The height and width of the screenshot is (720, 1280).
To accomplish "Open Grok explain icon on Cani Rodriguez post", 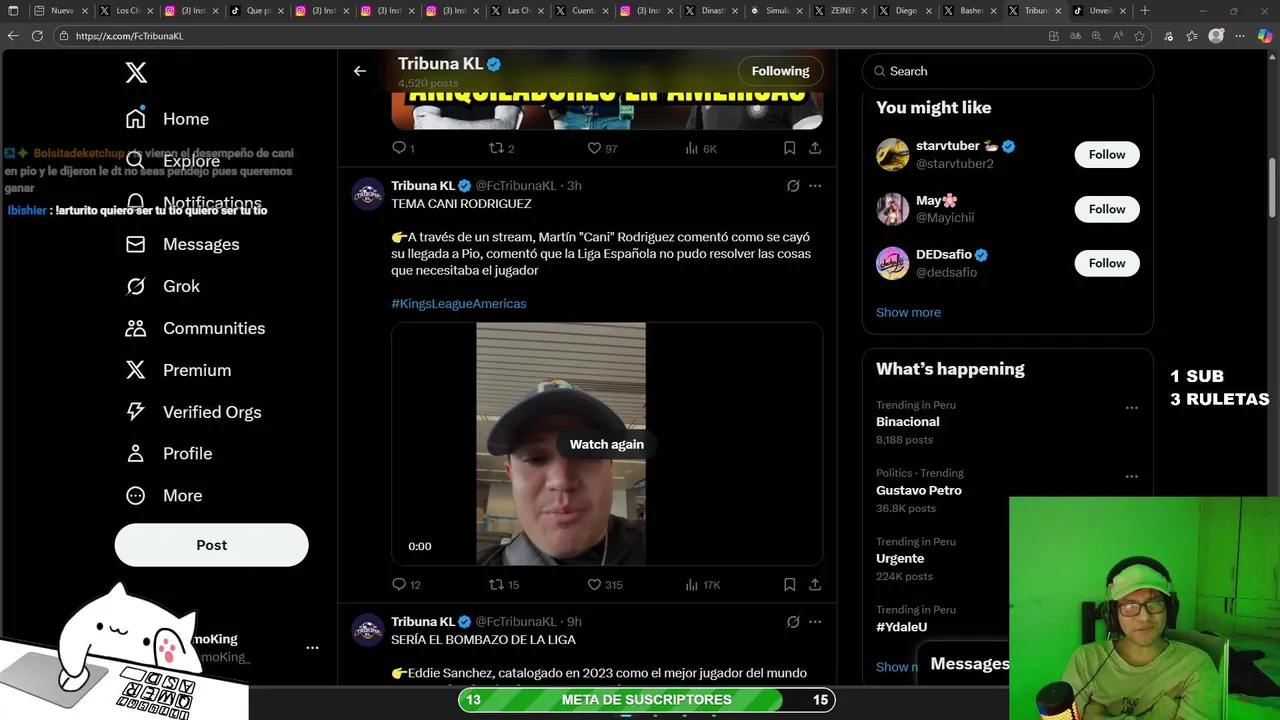I will pyautogui.click(x=793, y=186).
